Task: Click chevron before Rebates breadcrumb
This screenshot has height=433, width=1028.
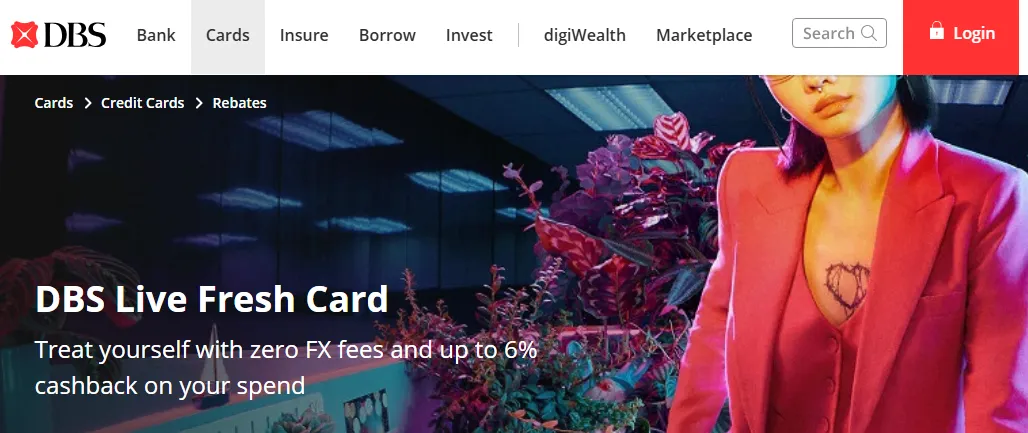Action: point(199,103)
